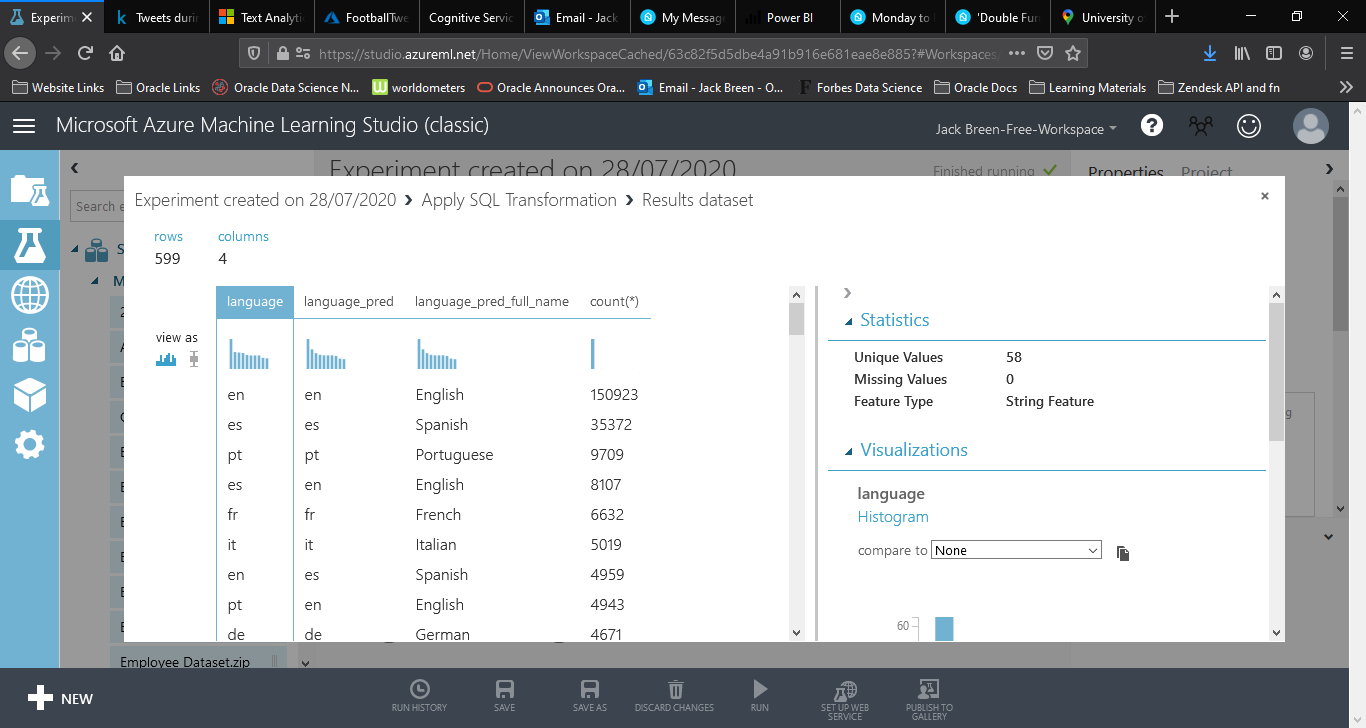Click the 150923 count cell
This screenshot has height=728, width=1366.
[x=614, y=395]
